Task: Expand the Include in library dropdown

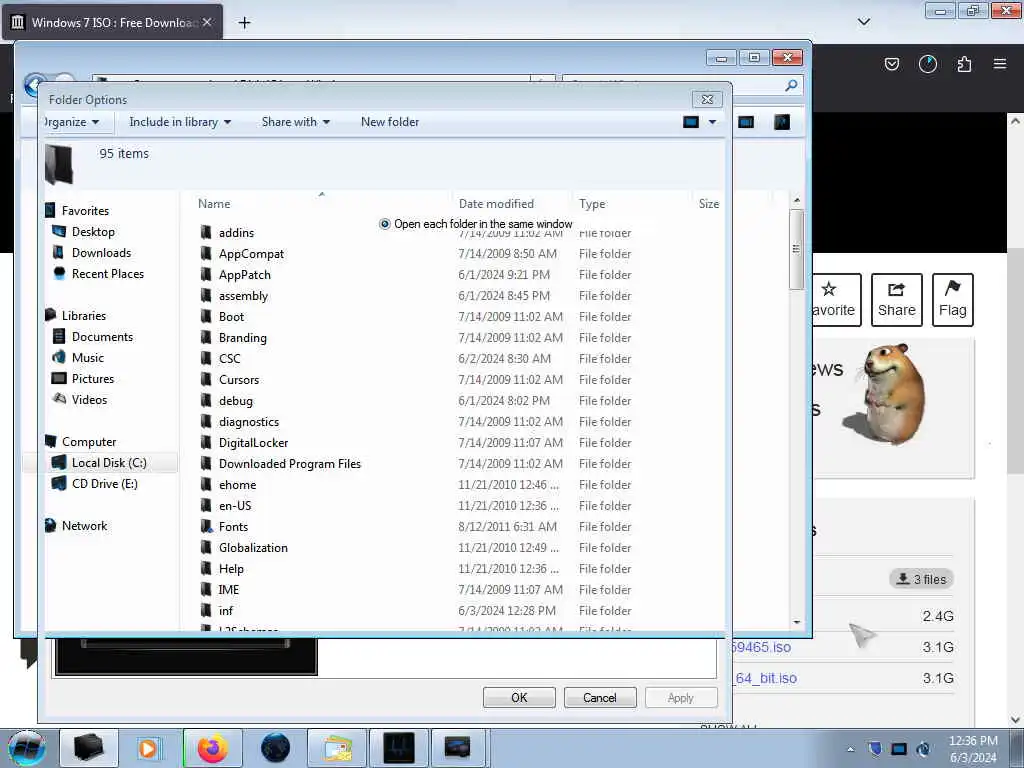Action: [180, 122]
